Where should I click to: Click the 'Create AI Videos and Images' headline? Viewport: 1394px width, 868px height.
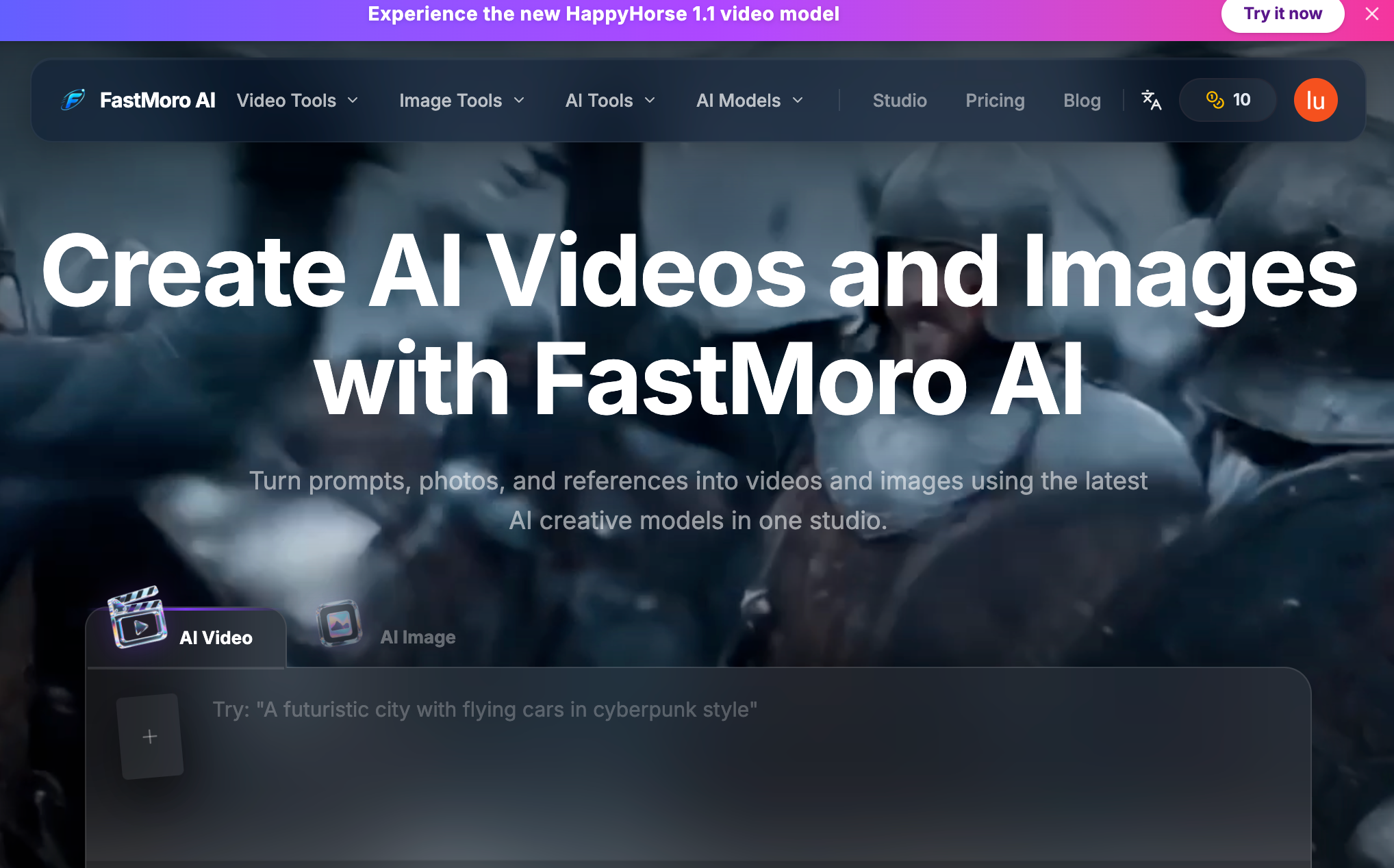coord(698,324)
